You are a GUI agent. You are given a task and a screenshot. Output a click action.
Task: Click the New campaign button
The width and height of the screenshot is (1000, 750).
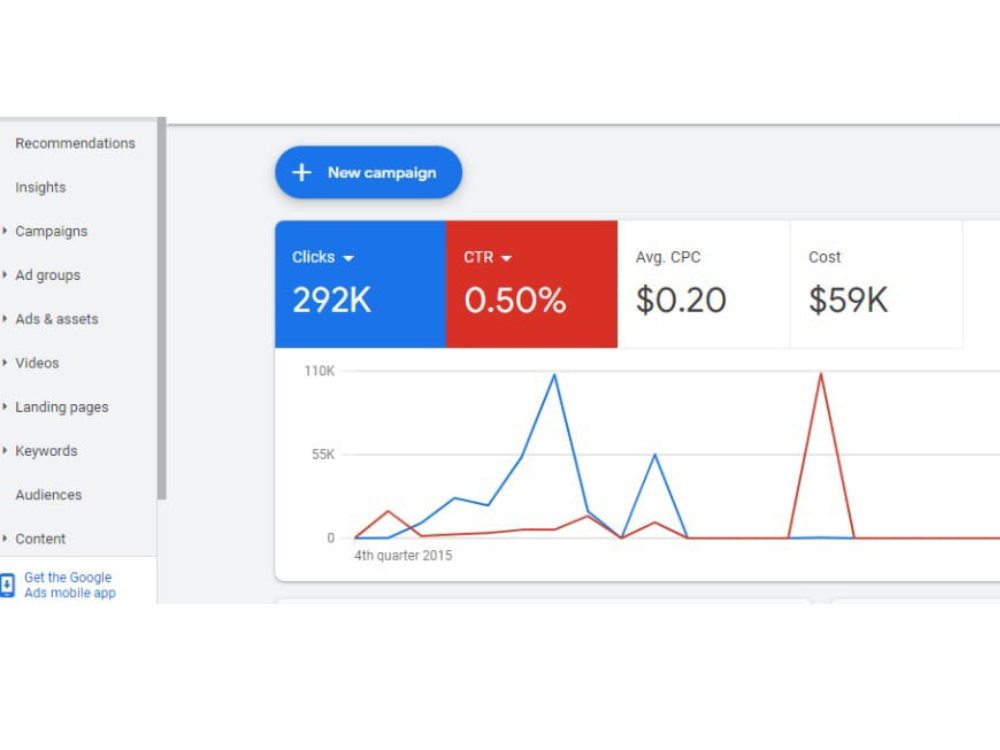[369, 172]
